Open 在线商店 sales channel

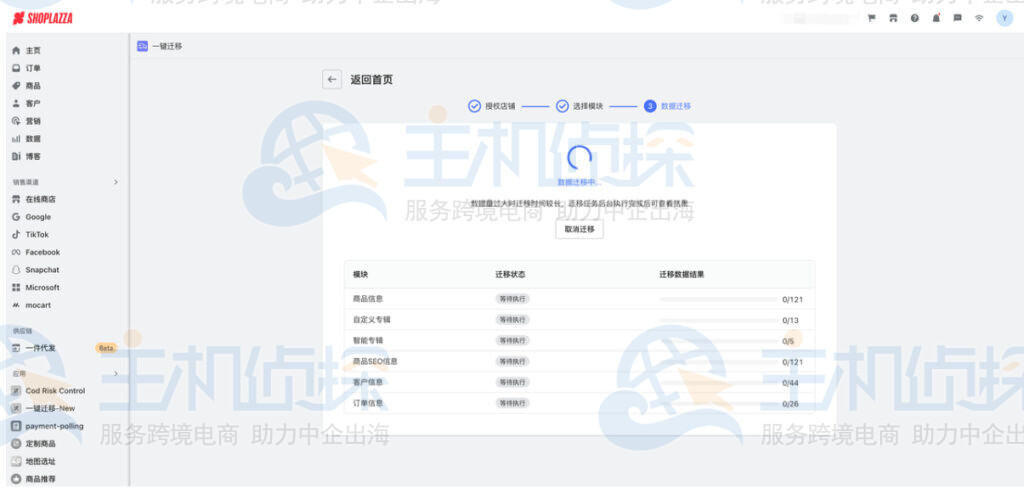point(40,199)
